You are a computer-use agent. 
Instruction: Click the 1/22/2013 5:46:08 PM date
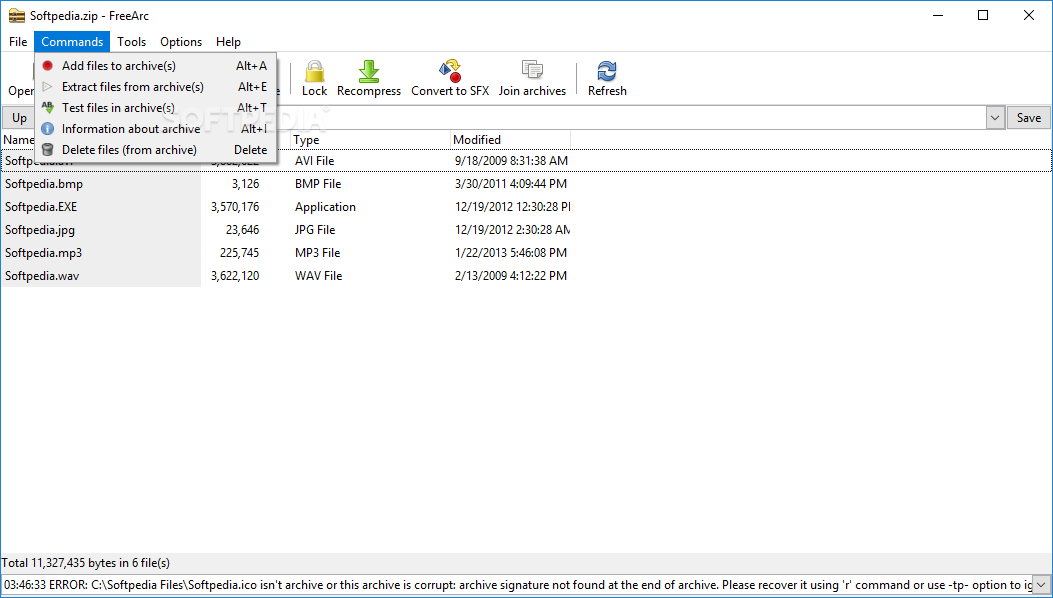[510, 253]
